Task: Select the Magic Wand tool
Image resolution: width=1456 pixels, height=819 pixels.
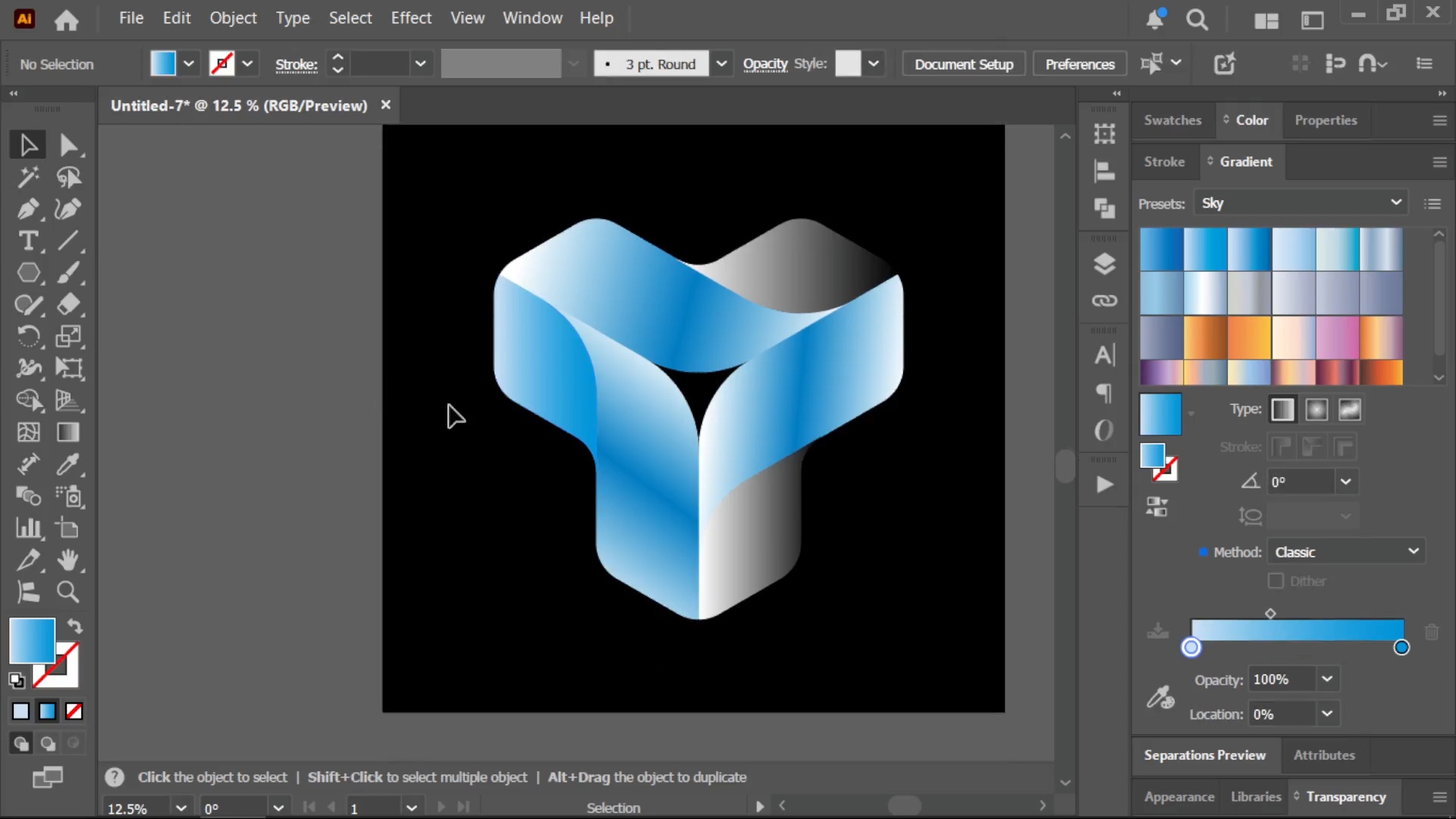Action: coord(28,177)
